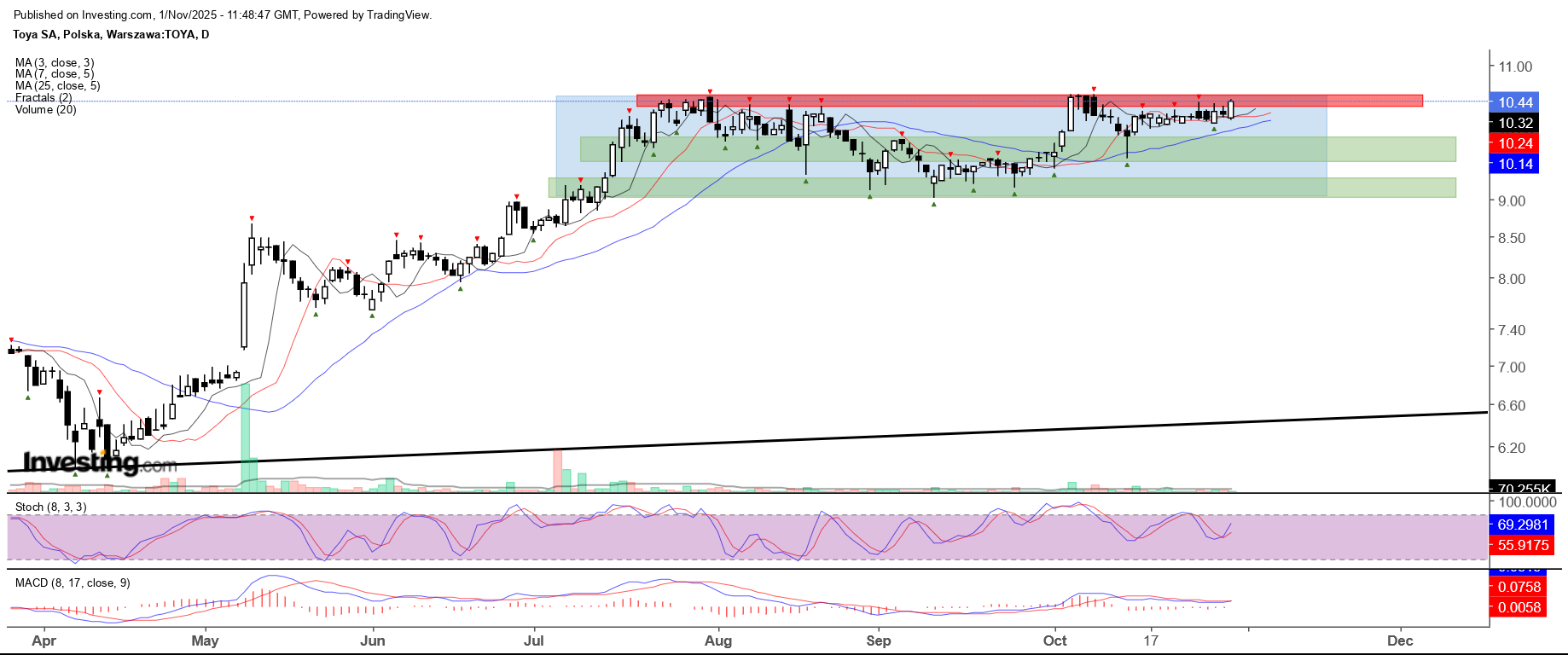Click the Aug label on time axis
The width and height of the screenshot is (1568, 655).
pyautogui.click(x=718, y=641)
